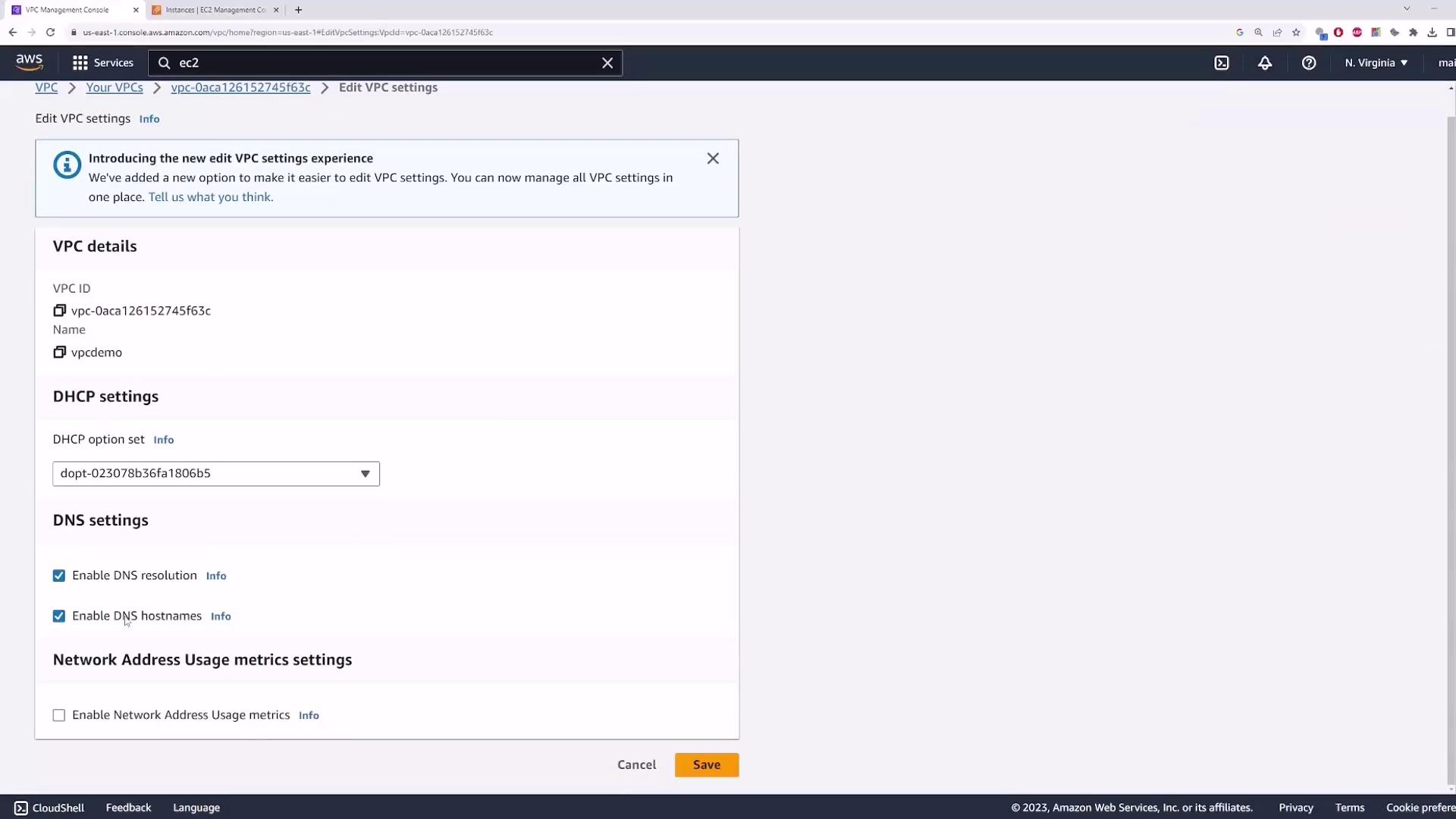Open the Language menu in footer
This screenshot has width=1456, height=819.
tap(196, 808)
